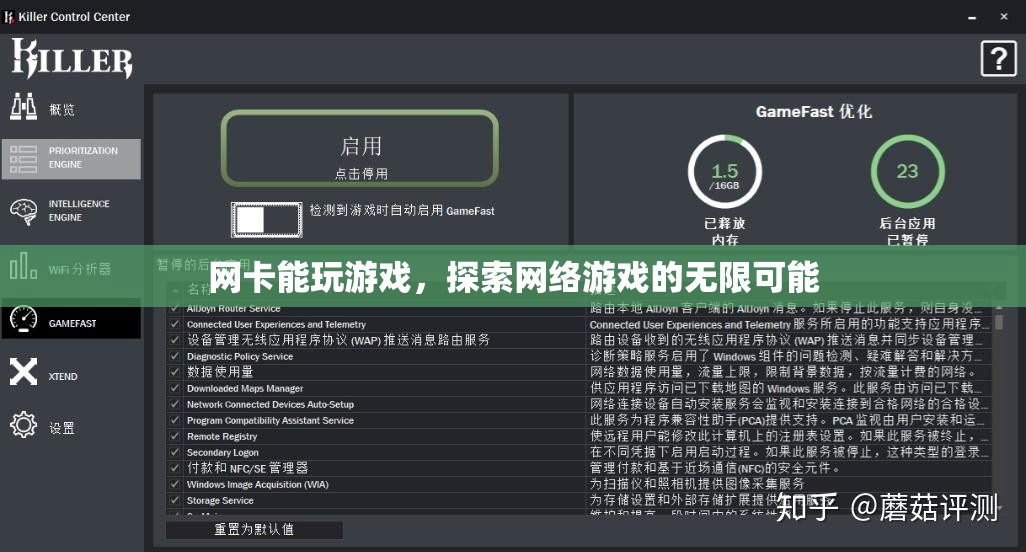Click the binoculars overview icon
The height and width of the screenshot is (552, 1026).
[24, 107]
